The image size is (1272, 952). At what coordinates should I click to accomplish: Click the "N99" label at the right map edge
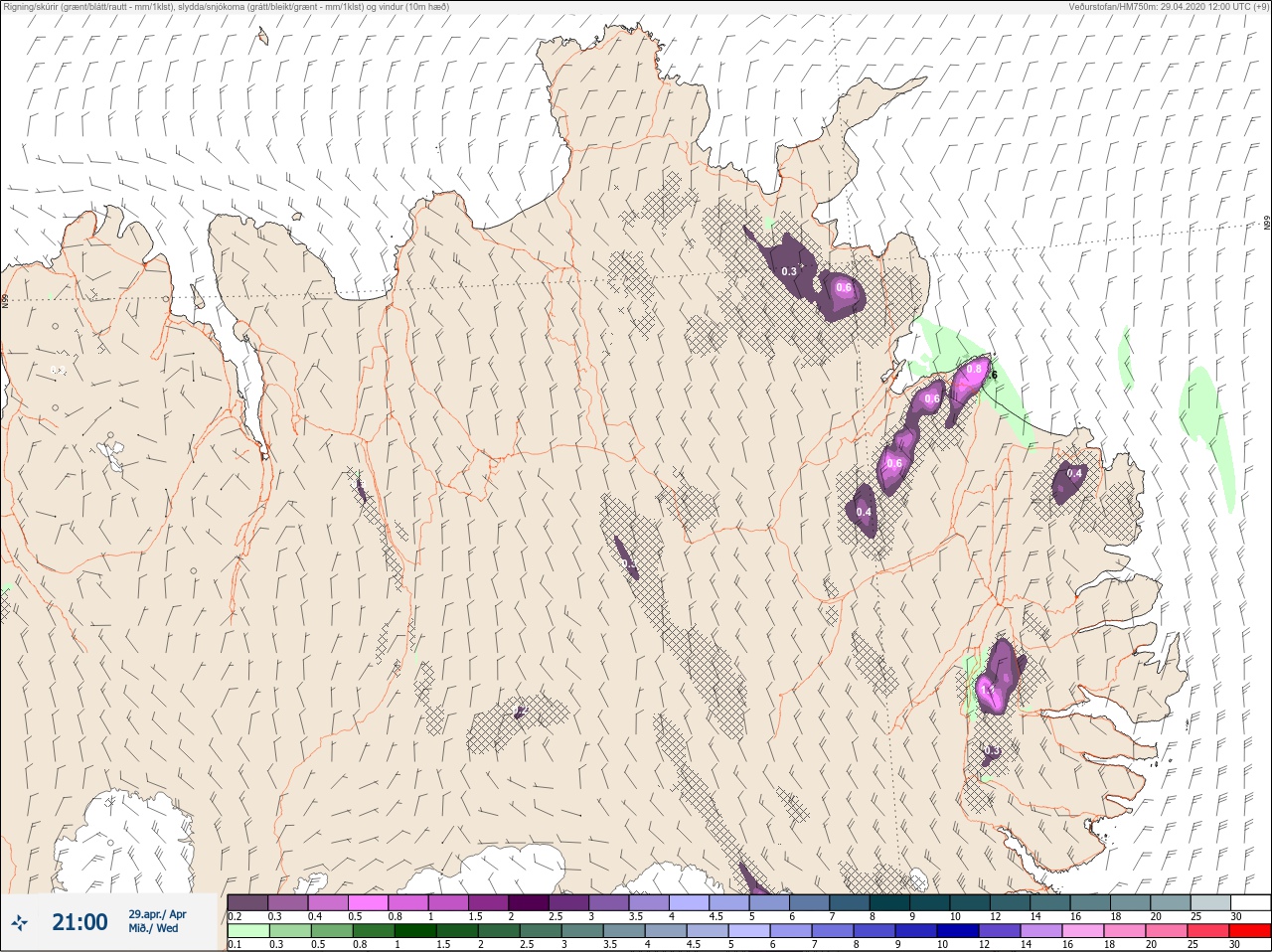pyautogui.click(x=1267, y=224)
